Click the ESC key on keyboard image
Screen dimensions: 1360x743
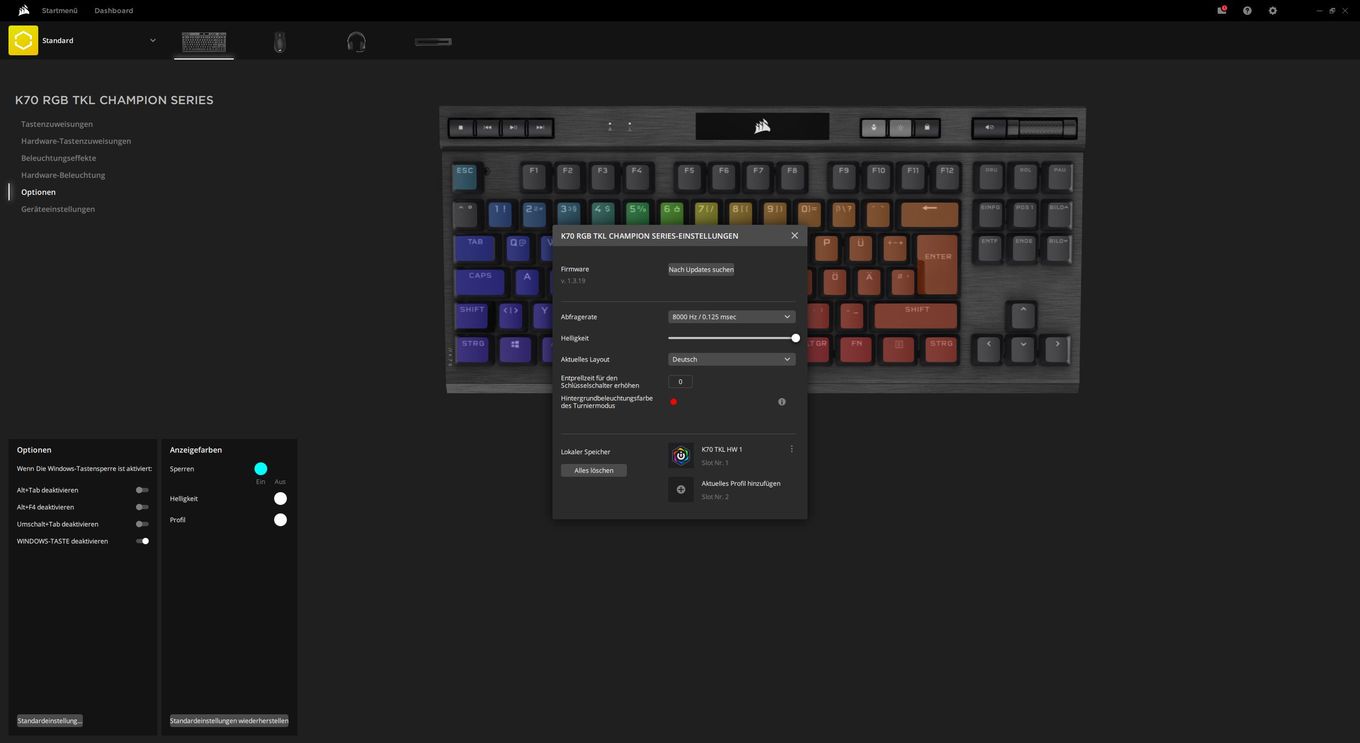(x=465, y=176)
